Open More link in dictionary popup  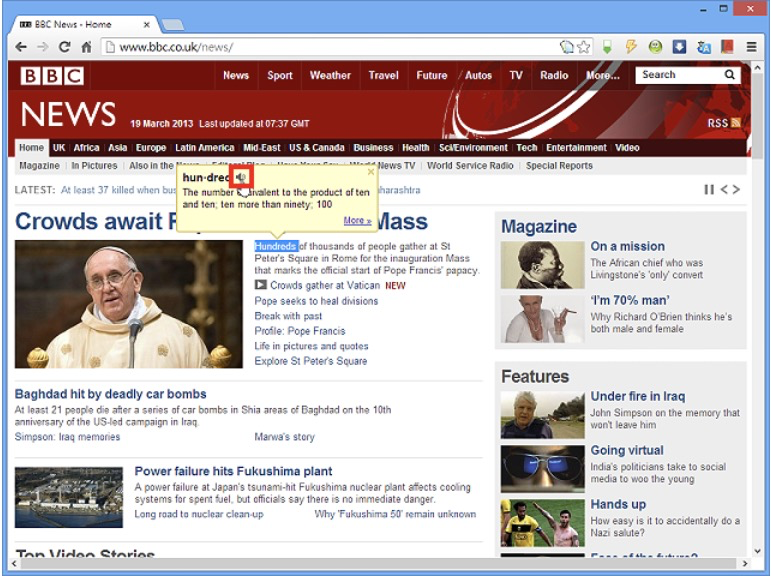pyautogui.click(x=357, y=221)
